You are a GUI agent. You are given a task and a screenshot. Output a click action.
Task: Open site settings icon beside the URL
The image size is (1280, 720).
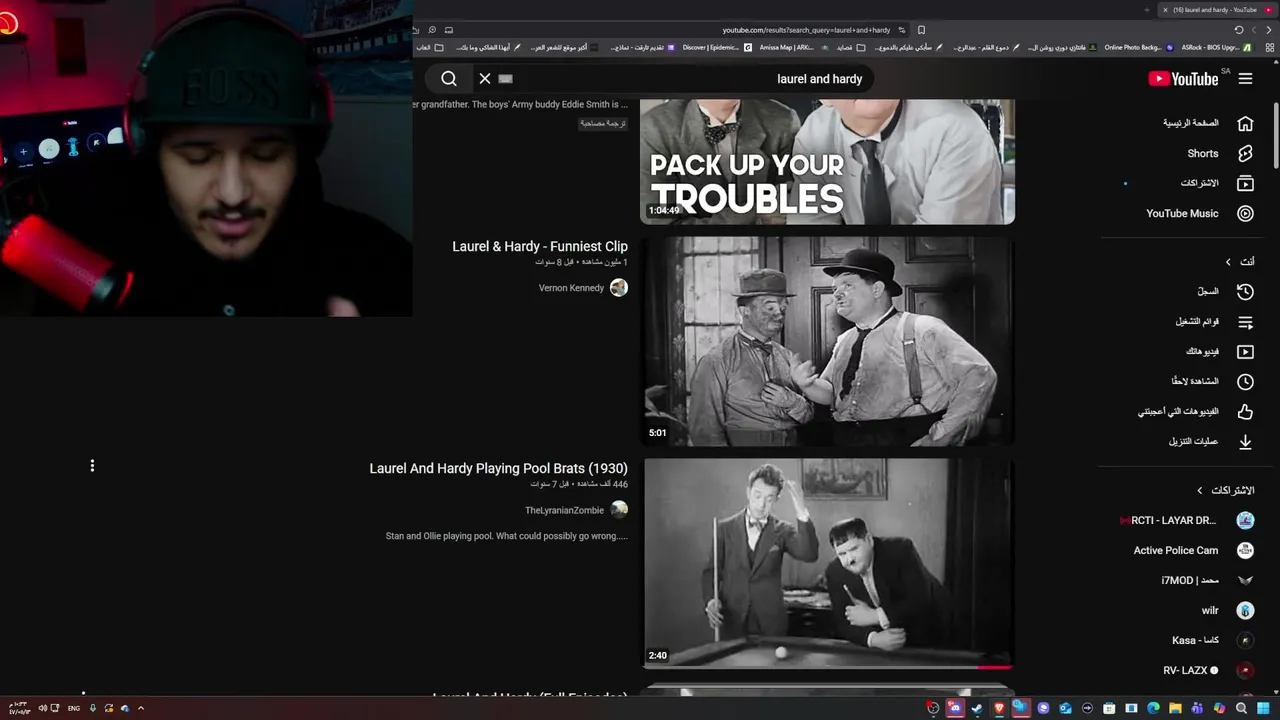point(902,30)
